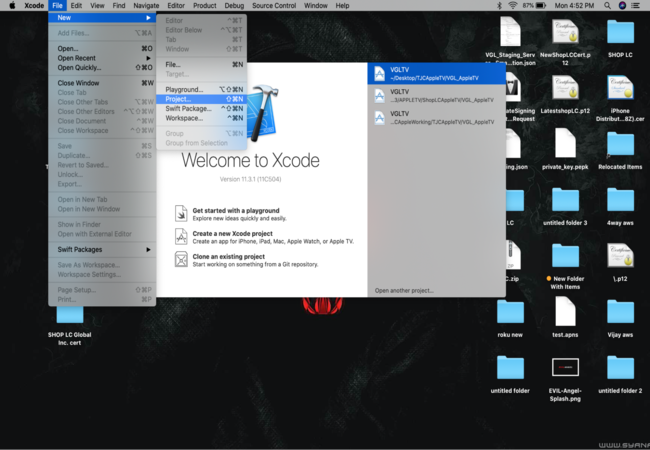Select VGLTV project under ShopLCAppleTV path
The image size is (650, 450).
(437, 95)
